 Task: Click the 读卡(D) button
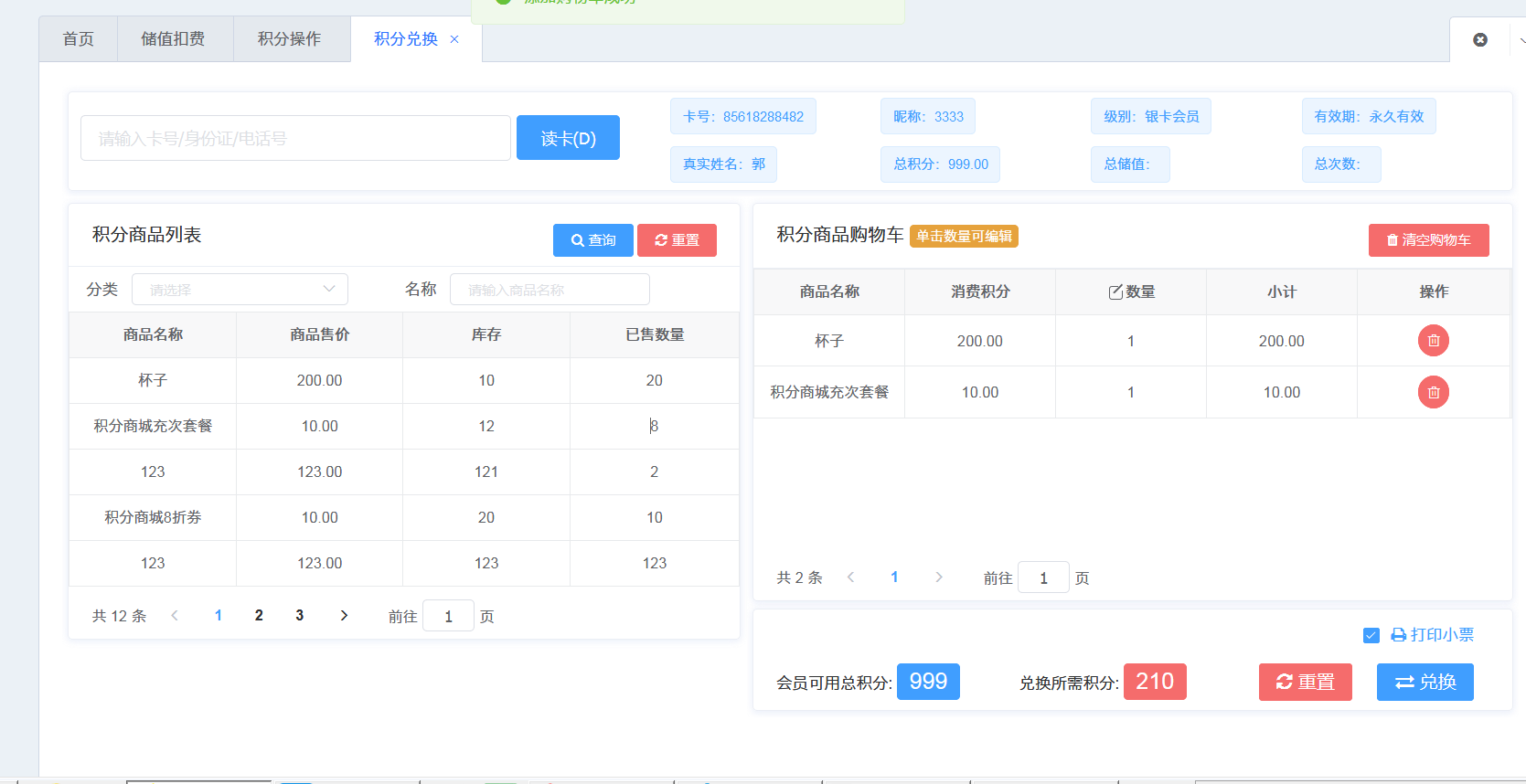coord(568,138)
